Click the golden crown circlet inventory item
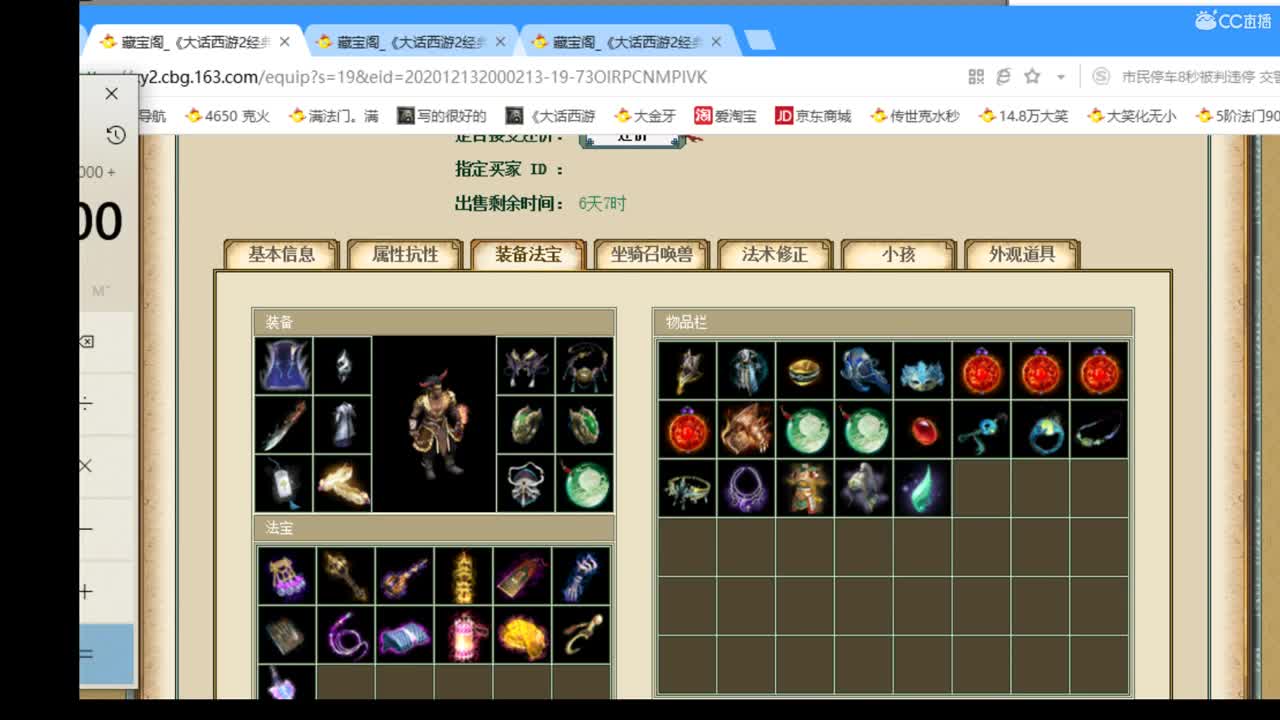The image size is (1280, 720). [687, 489]
